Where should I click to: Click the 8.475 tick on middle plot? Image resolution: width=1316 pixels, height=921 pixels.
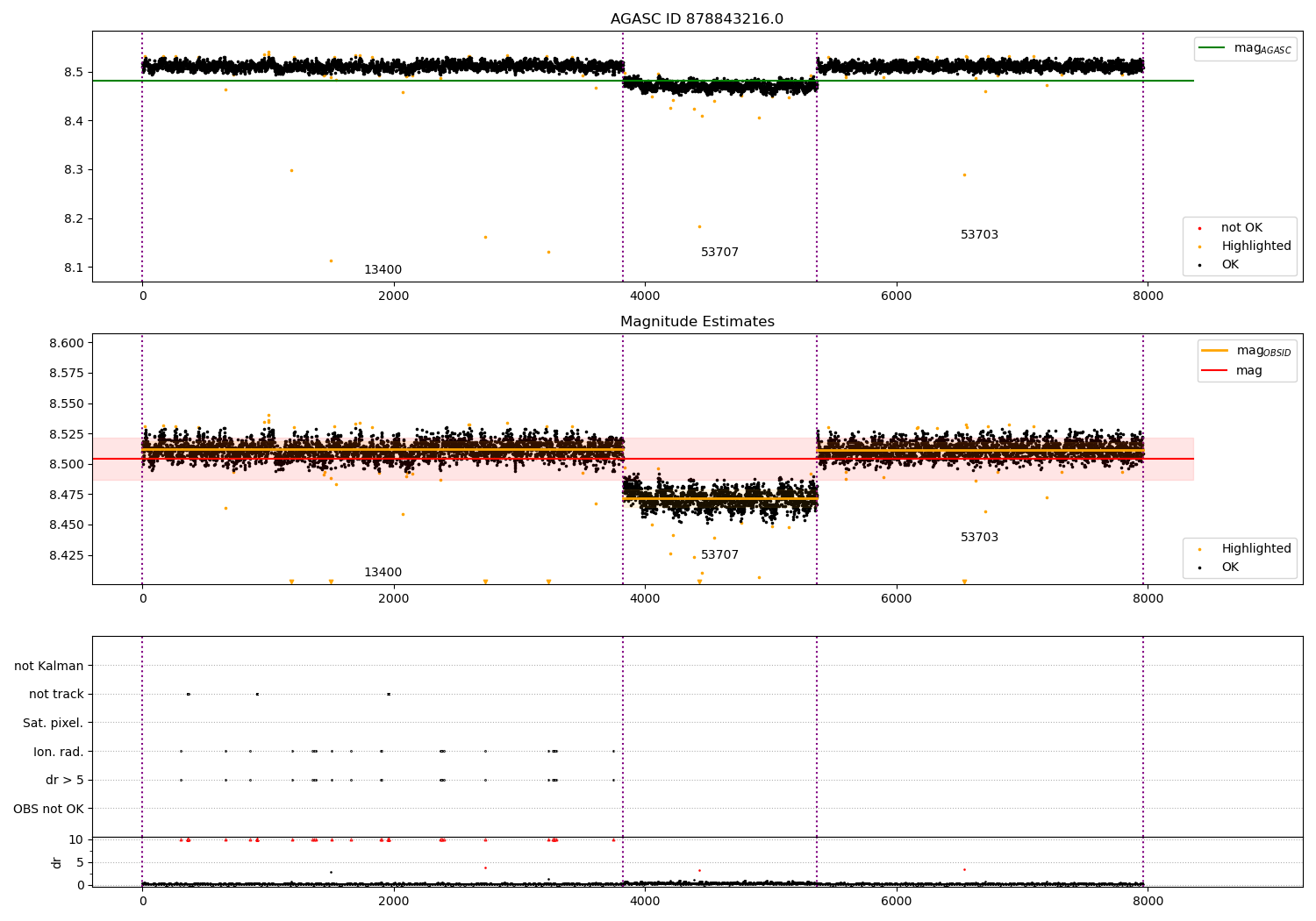point(67,495)
